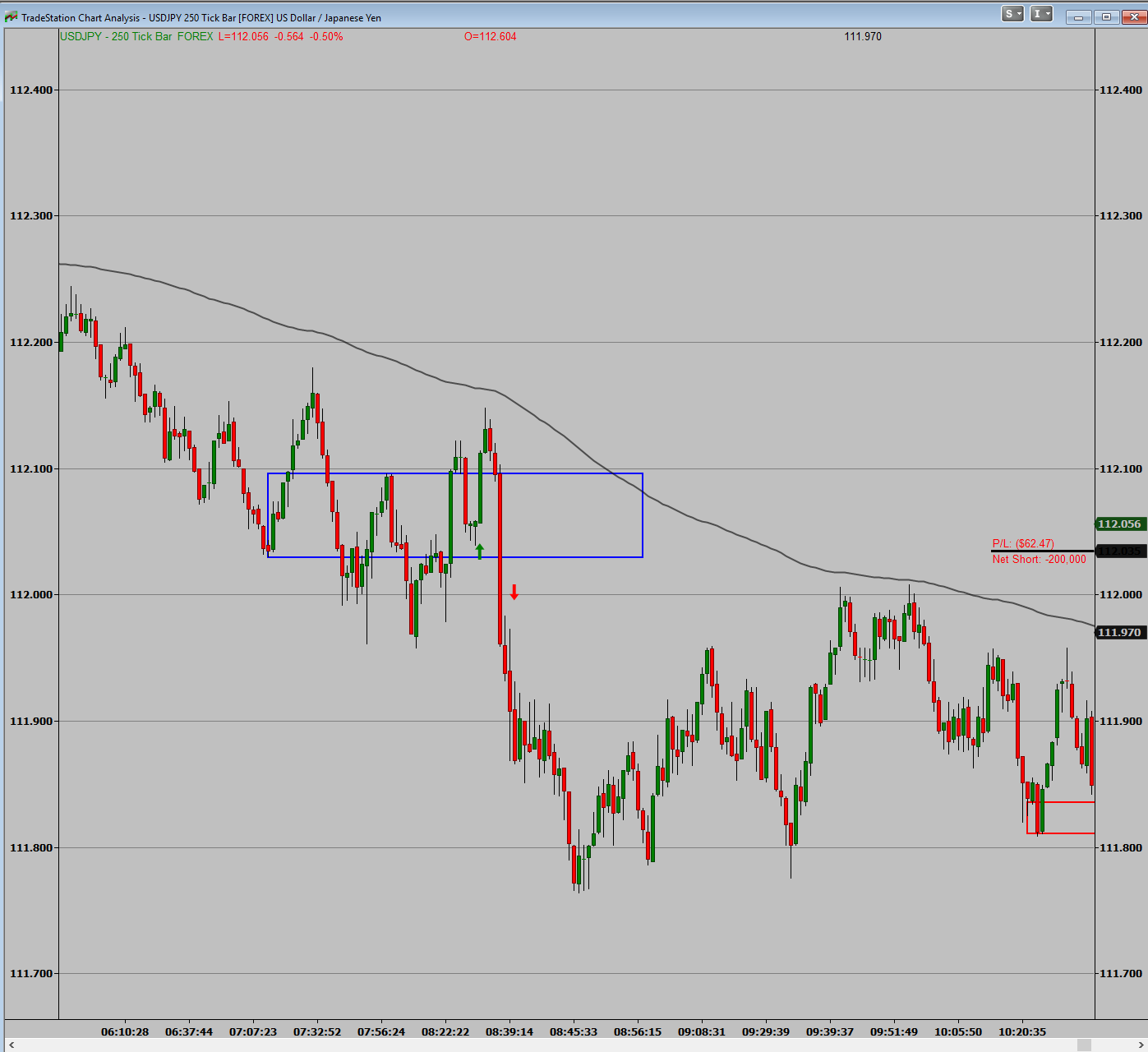Click the TradeStation chart icon in title bar
1148x1052 pixels.
click(x=12, y=17)
